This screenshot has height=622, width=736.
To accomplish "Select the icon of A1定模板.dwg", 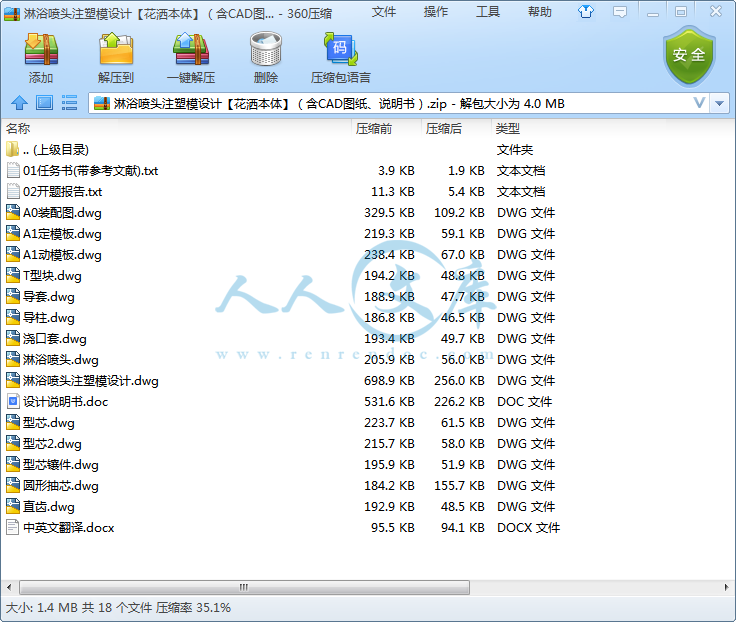I will coord(13,233).
